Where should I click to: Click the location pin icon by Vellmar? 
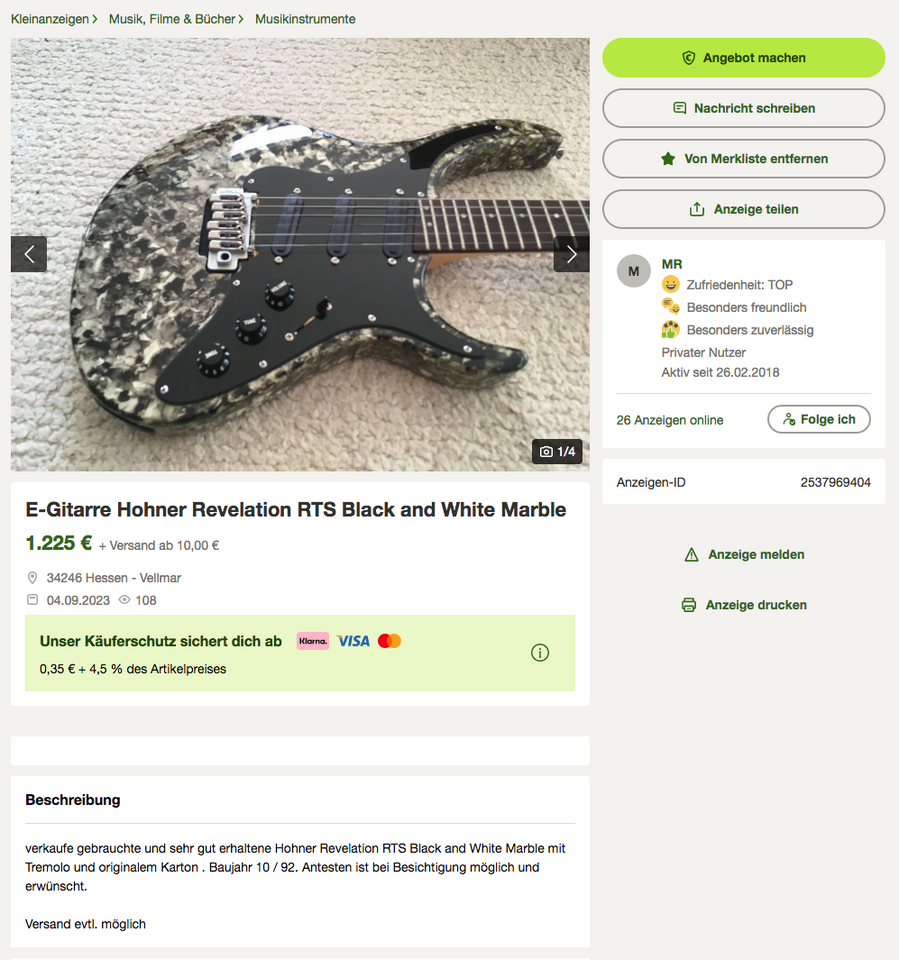point(32,578)
